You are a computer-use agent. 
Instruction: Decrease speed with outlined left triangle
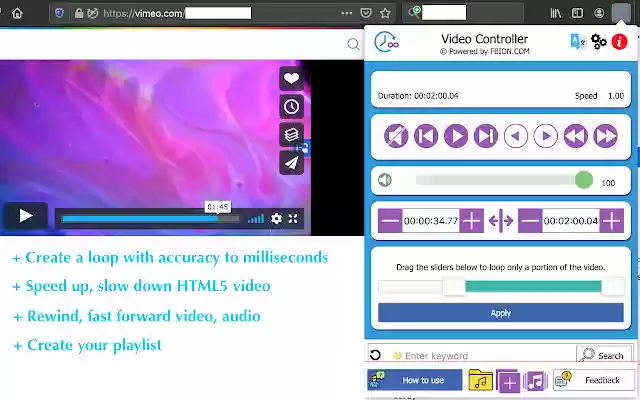[516, 136]
